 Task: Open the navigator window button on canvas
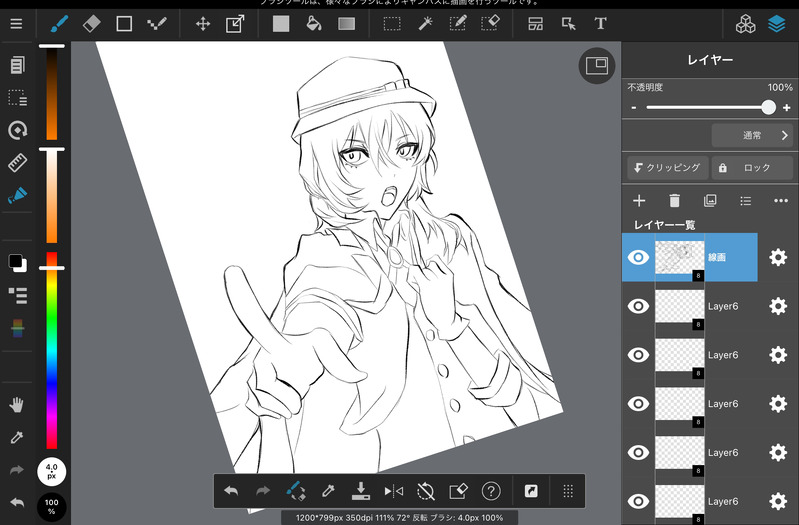(597, 66)
